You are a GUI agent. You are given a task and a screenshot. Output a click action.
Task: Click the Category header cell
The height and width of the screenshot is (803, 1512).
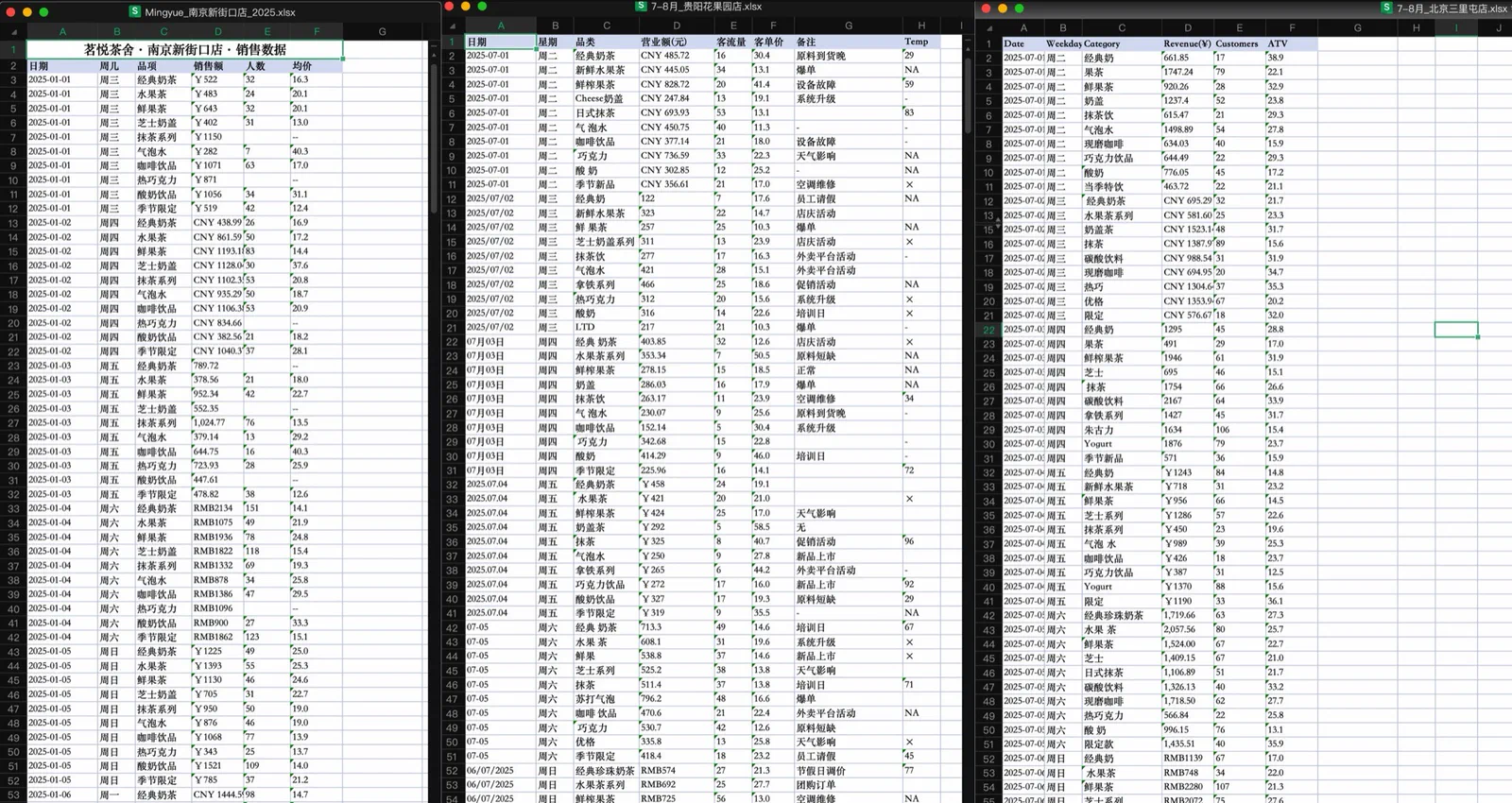[x=1122, y=43]
